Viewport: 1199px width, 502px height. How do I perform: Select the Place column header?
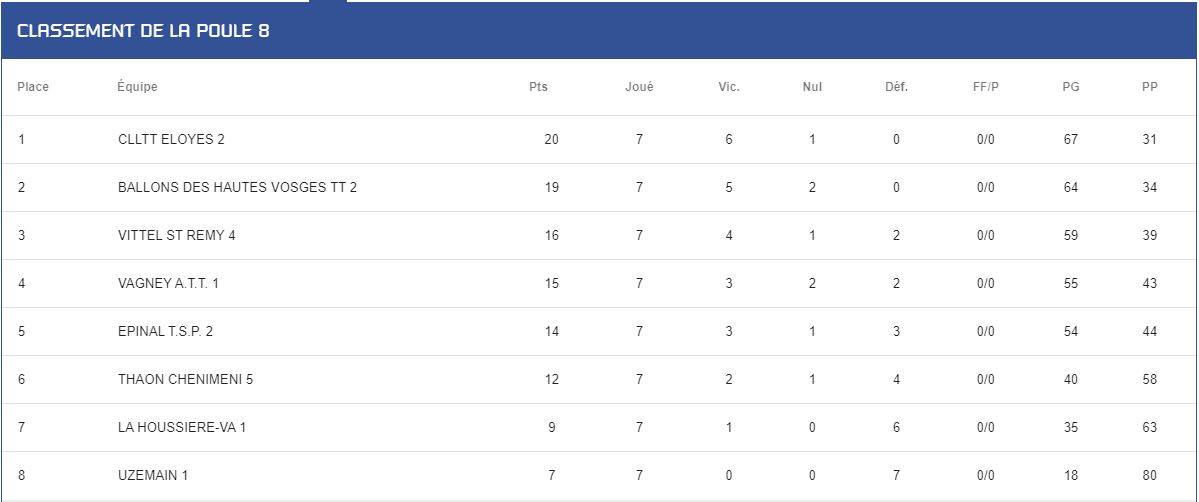[33, 87]
